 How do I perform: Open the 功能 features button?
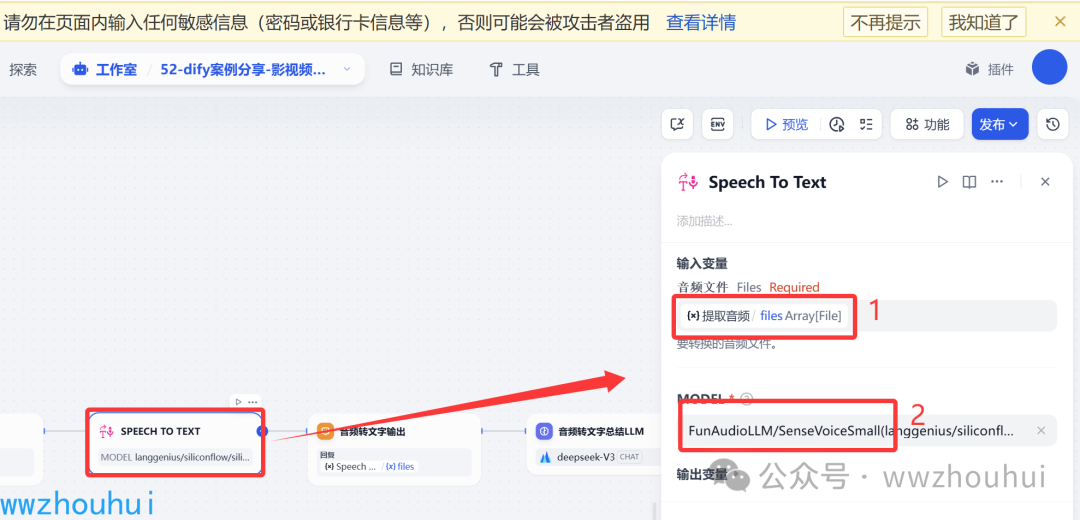point(927,125)
